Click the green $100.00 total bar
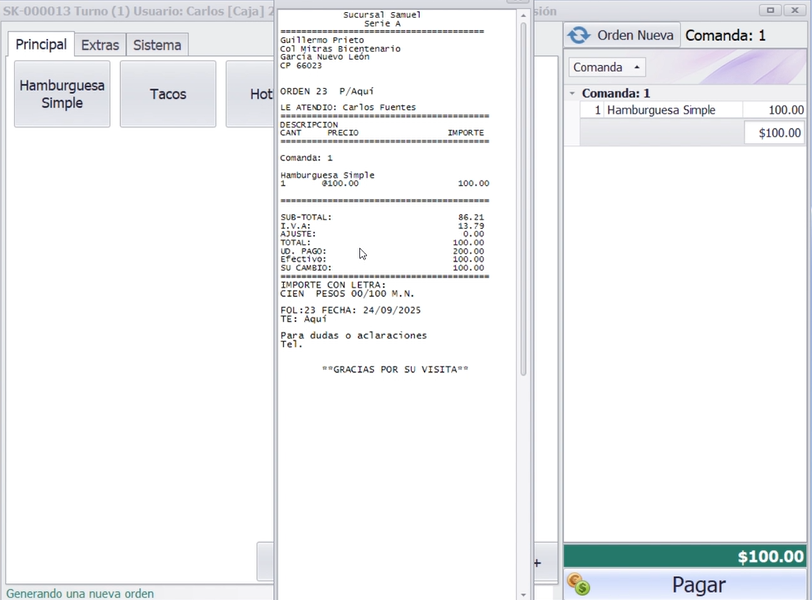This screenshot has width=812, height=600. point(686,557)
